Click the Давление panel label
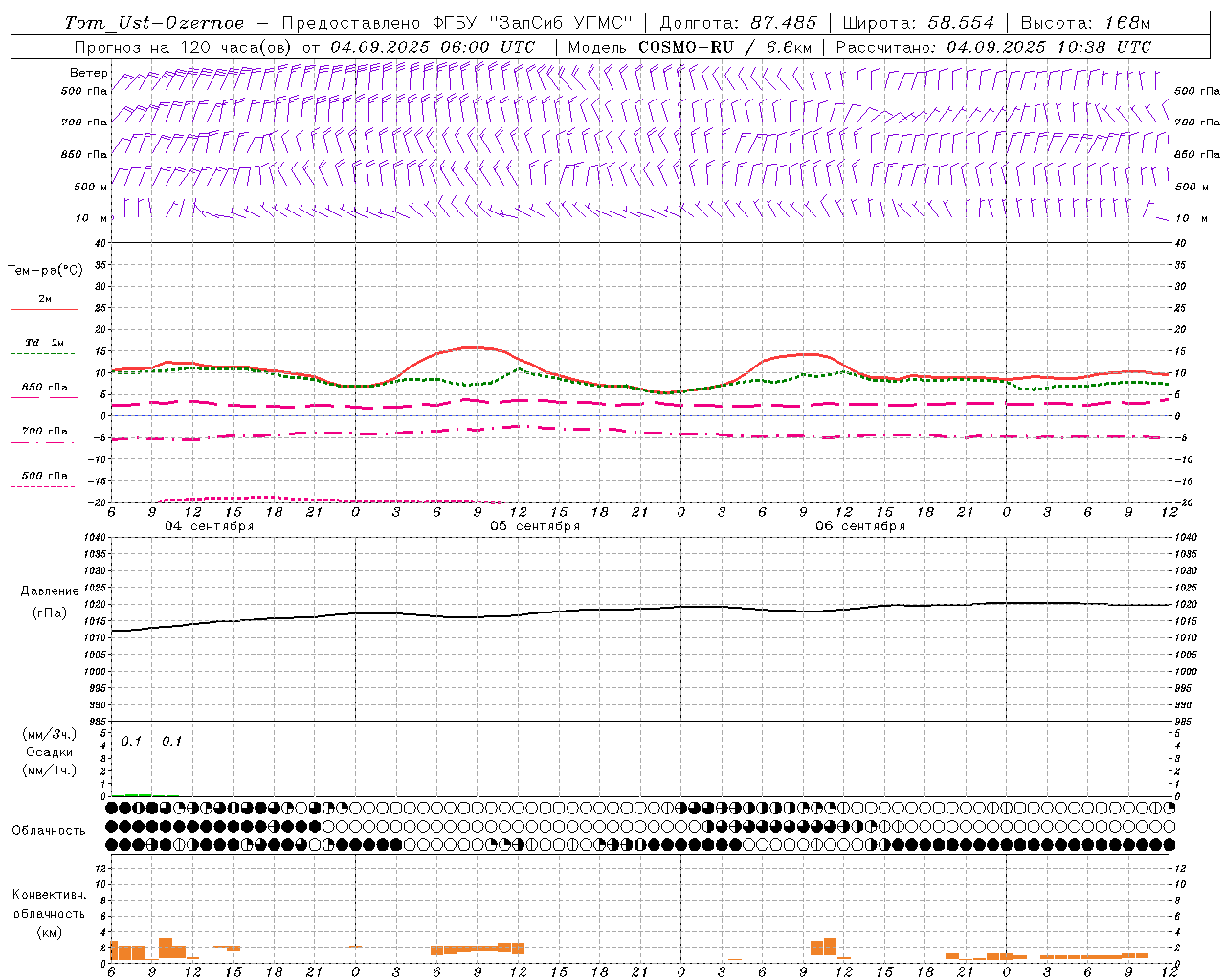The height and width of the screenshot is (980, 1225). pyautogui.click(x=49, y=591)
